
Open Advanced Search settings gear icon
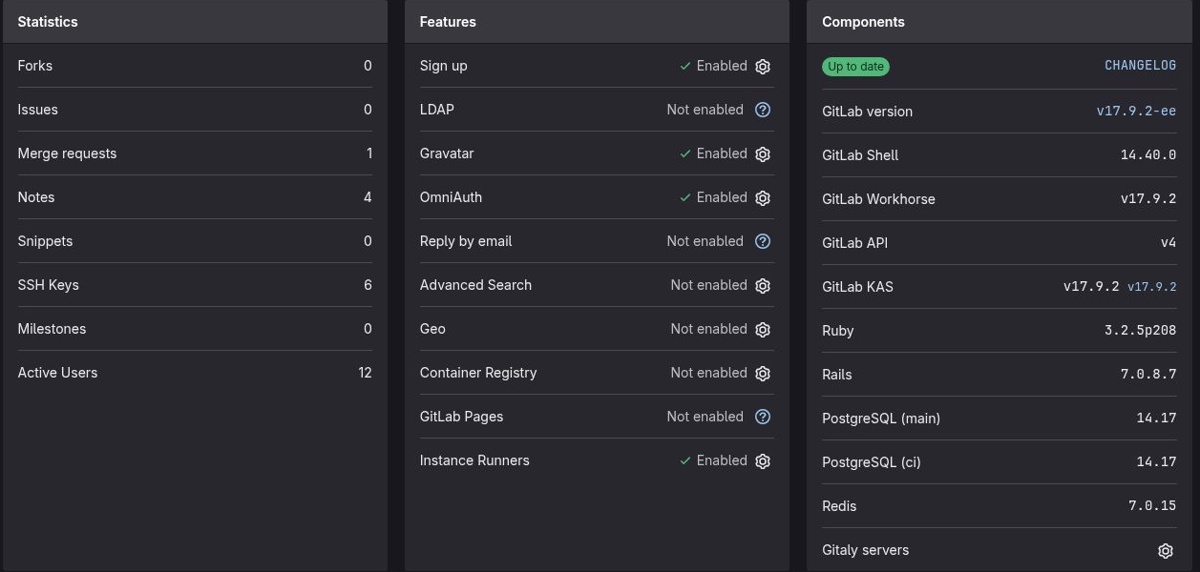pos(763,285)
